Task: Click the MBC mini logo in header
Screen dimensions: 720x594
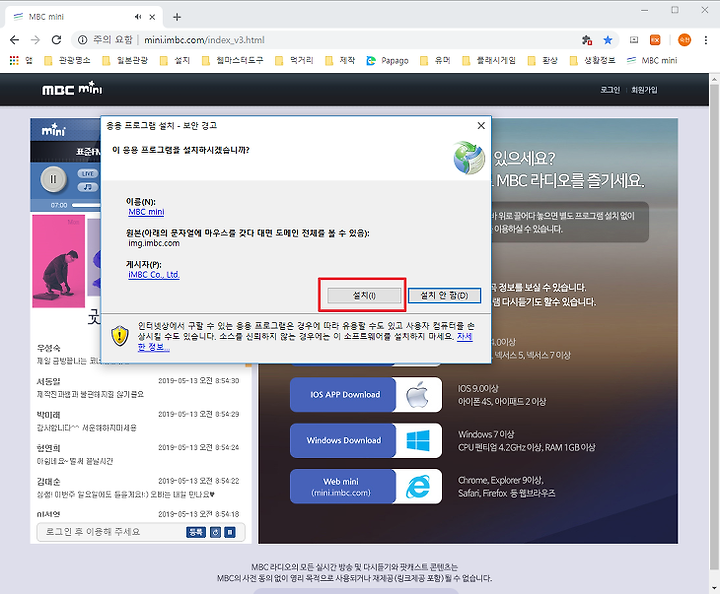Action: (x=72, y=88)
